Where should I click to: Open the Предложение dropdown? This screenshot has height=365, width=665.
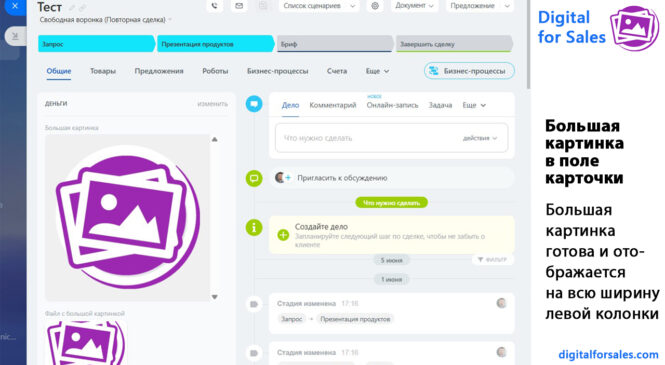(x=480, y=6)
